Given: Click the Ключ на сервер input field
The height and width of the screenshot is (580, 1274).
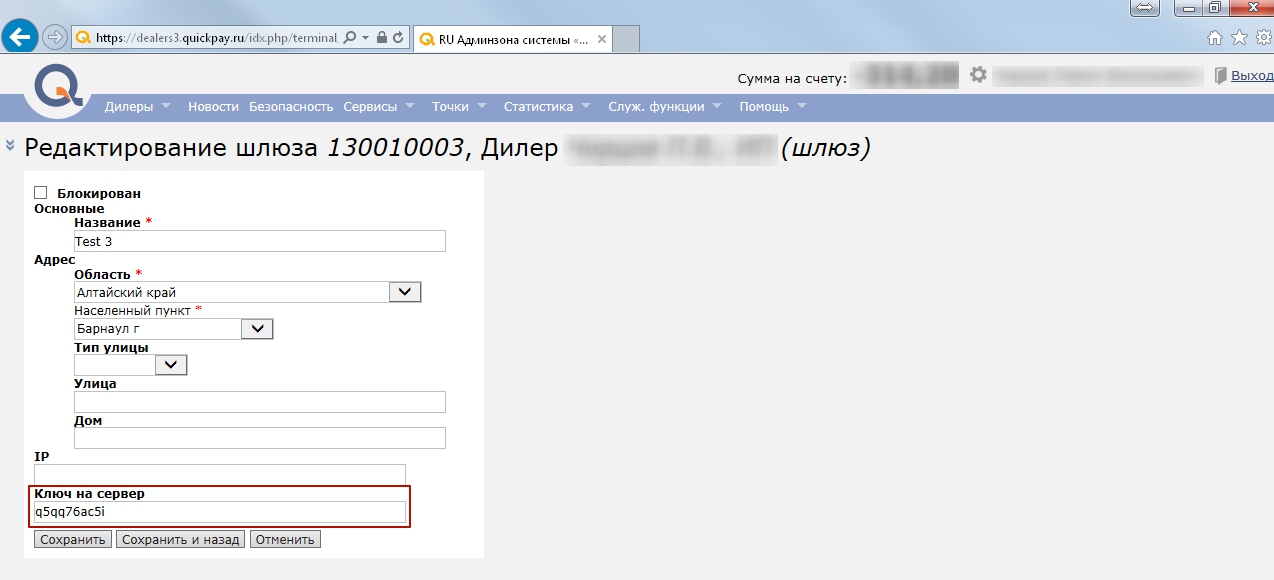Looking at the screenshot, I should click(220, 512).
